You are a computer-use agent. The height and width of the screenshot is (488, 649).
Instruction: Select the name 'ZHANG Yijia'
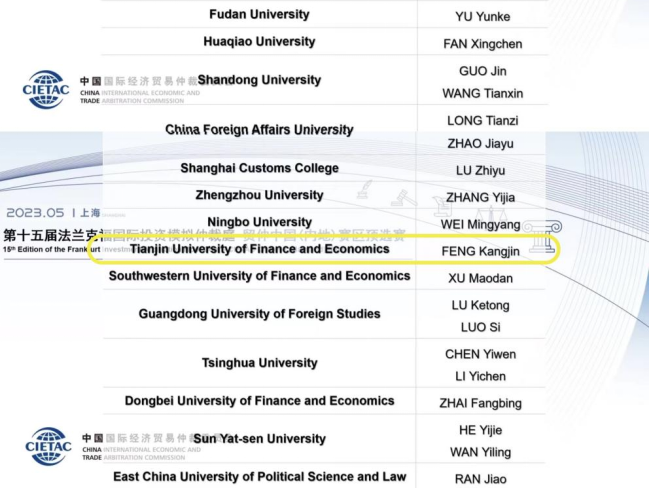coord(481,197)
